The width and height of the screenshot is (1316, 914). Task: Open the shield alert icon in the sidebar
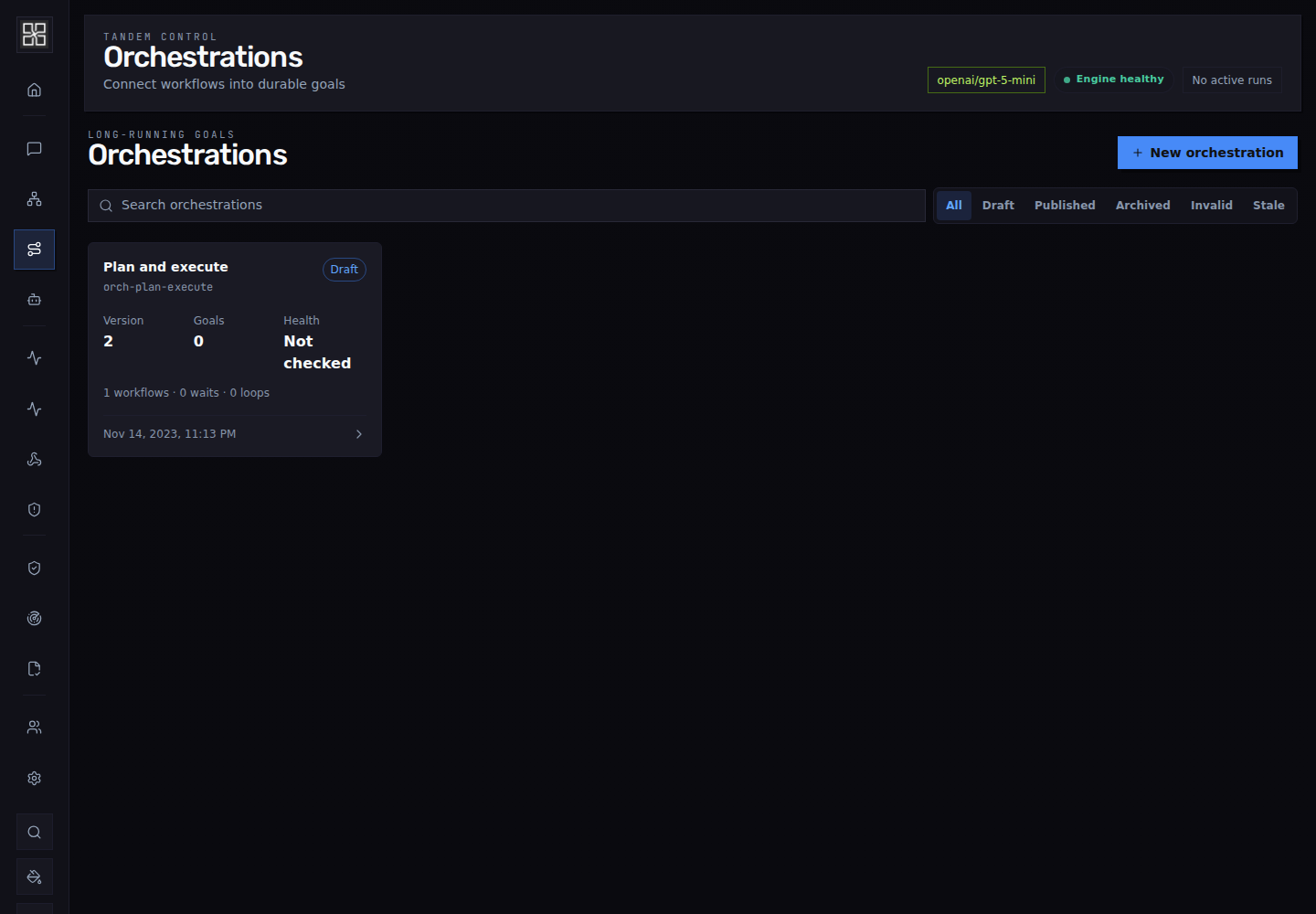click(x=34, y=510)
